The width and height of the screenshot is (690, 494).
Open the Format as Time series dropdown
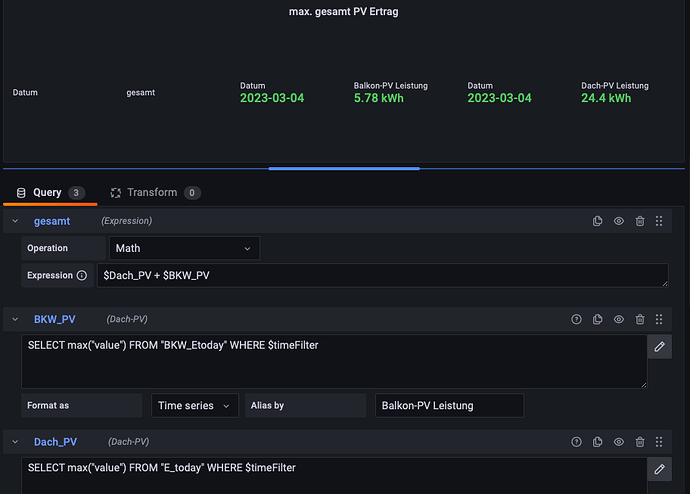pyautogui.click(x=195, y=406)
